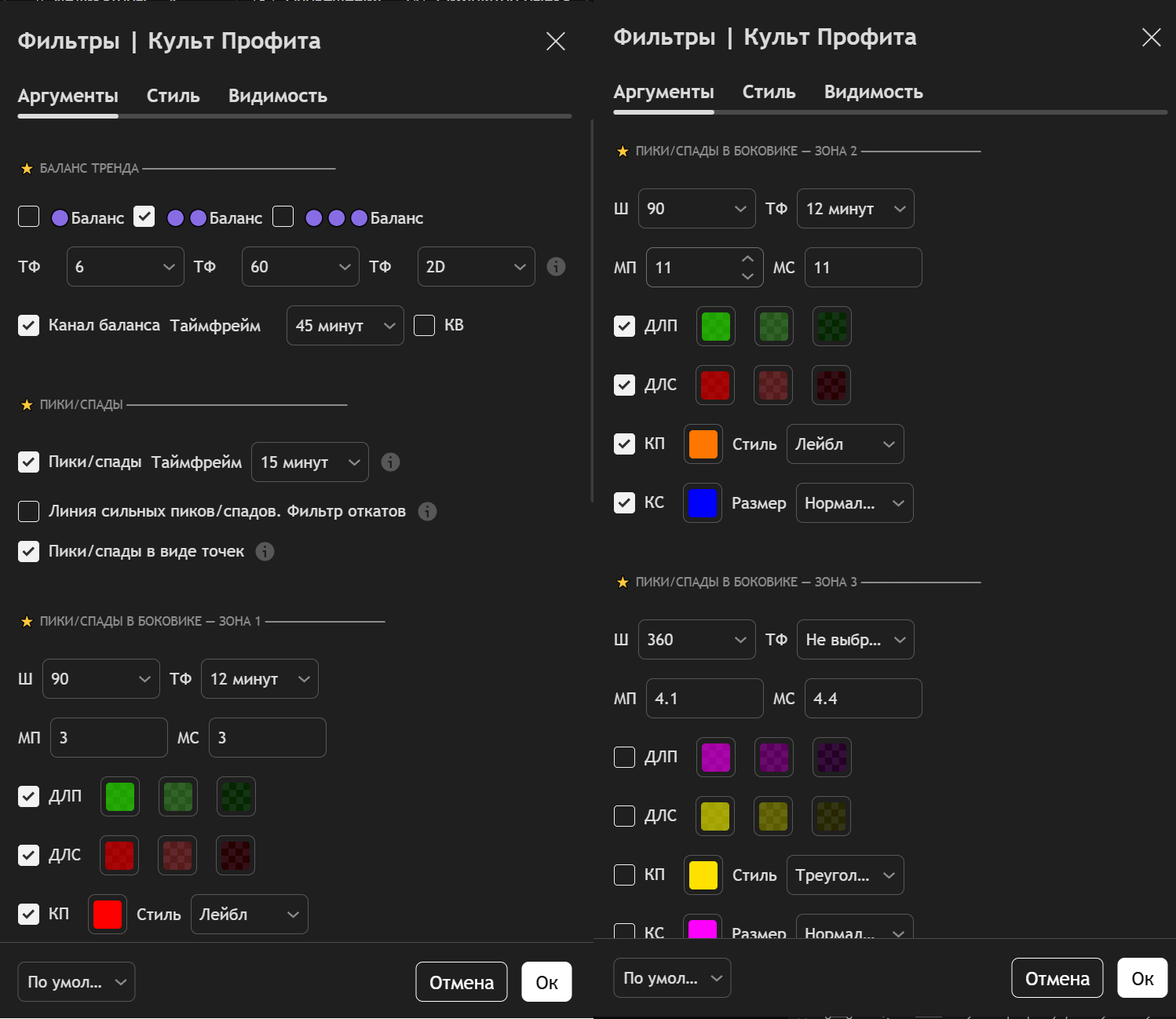Click info icon next to Фильтр откатов
Image resolution: width=1176 pixels, height=1019 pixels.
(x=427, y=512)
